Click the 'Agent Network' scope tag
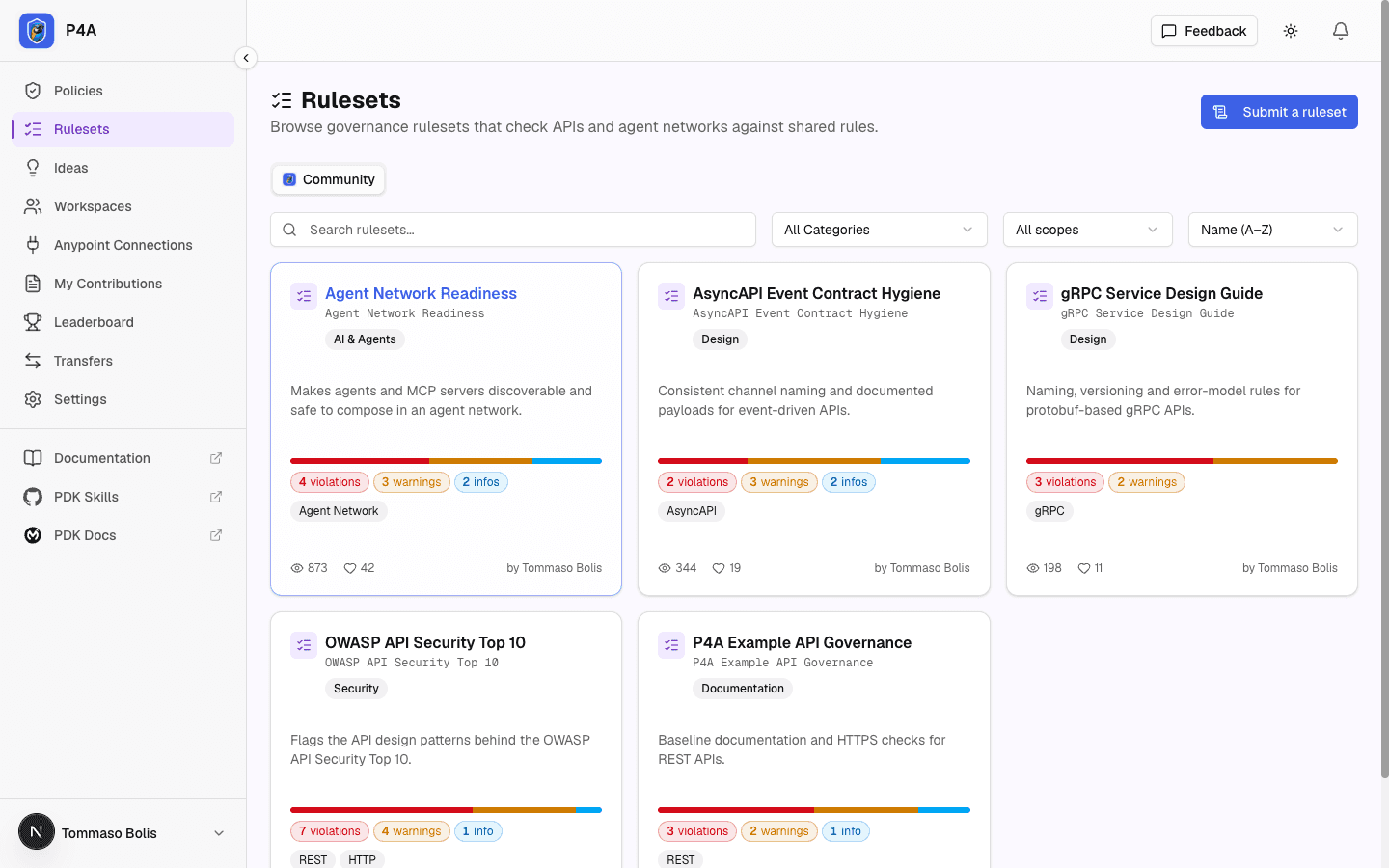The image size is (1389, 868). 339,511
